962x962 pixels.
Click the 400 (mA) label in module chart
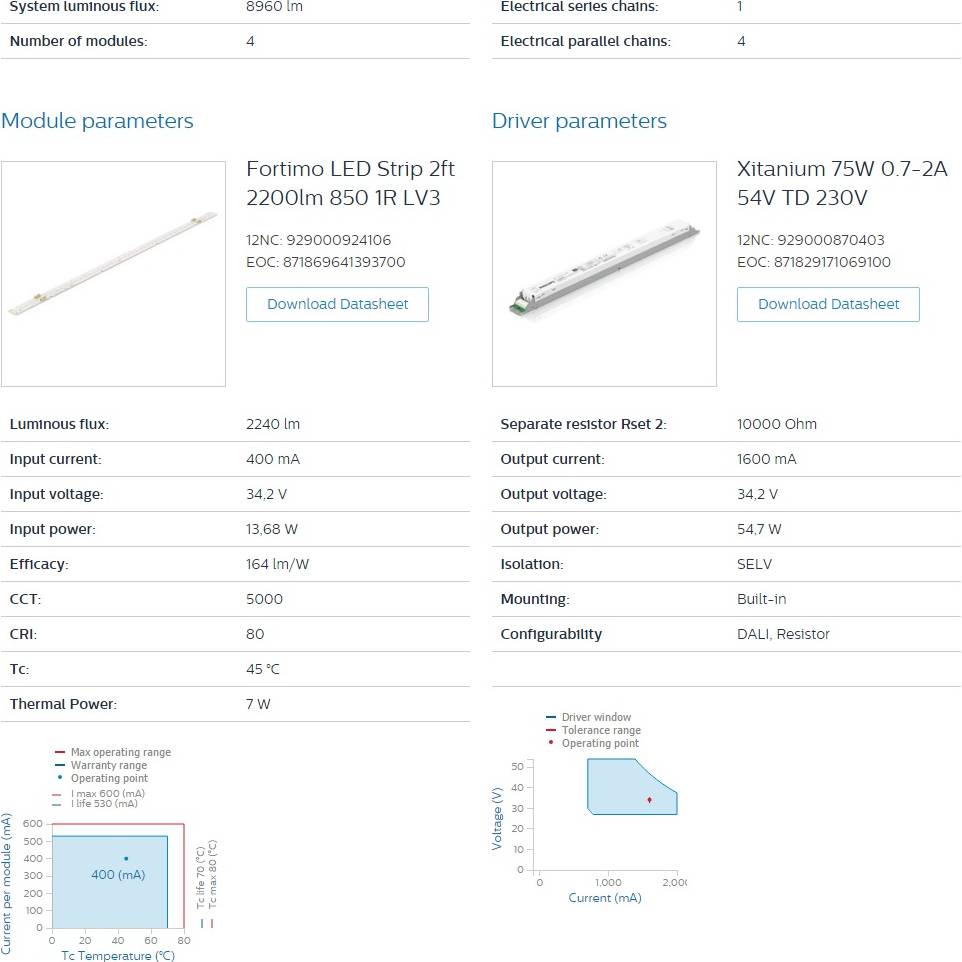pyautogui.click(x=118, y=875)
